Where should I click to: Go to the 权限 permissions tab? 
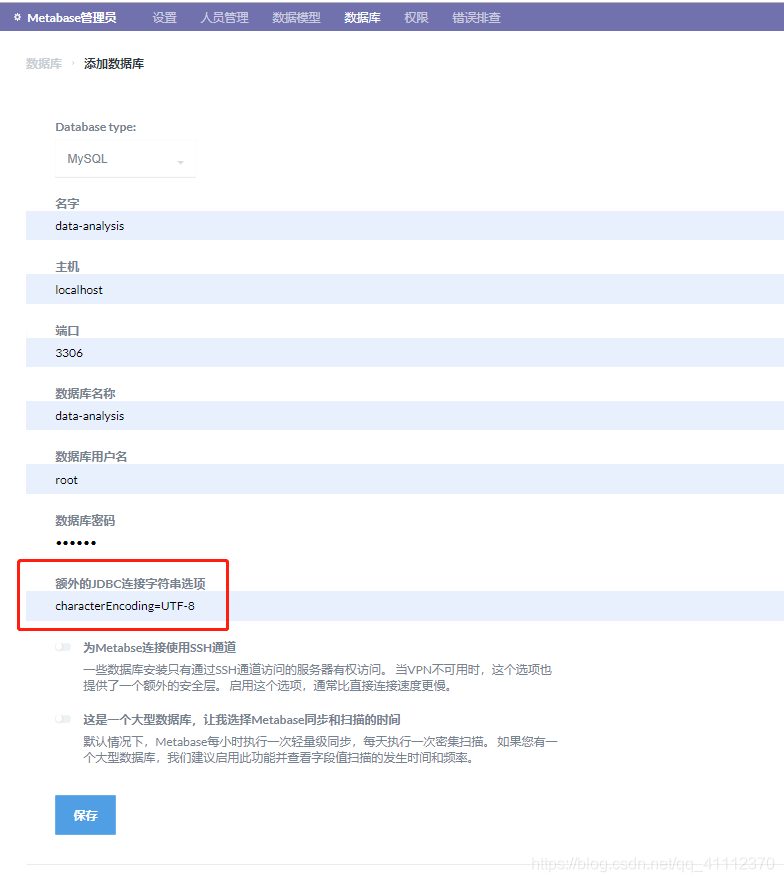(416, 18)
